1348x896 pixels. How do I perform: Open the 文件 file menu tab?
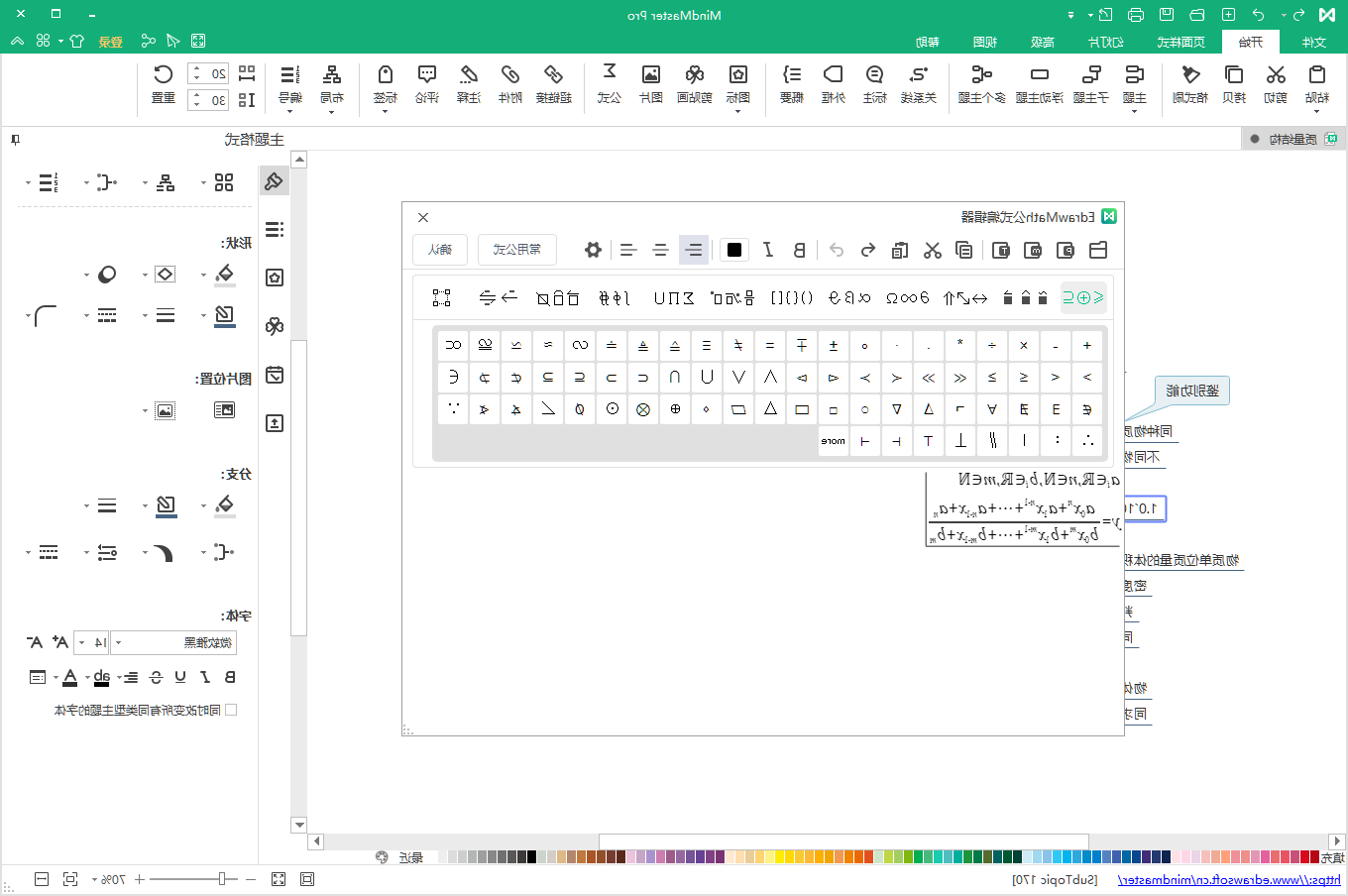click(x=1313, y=42)
